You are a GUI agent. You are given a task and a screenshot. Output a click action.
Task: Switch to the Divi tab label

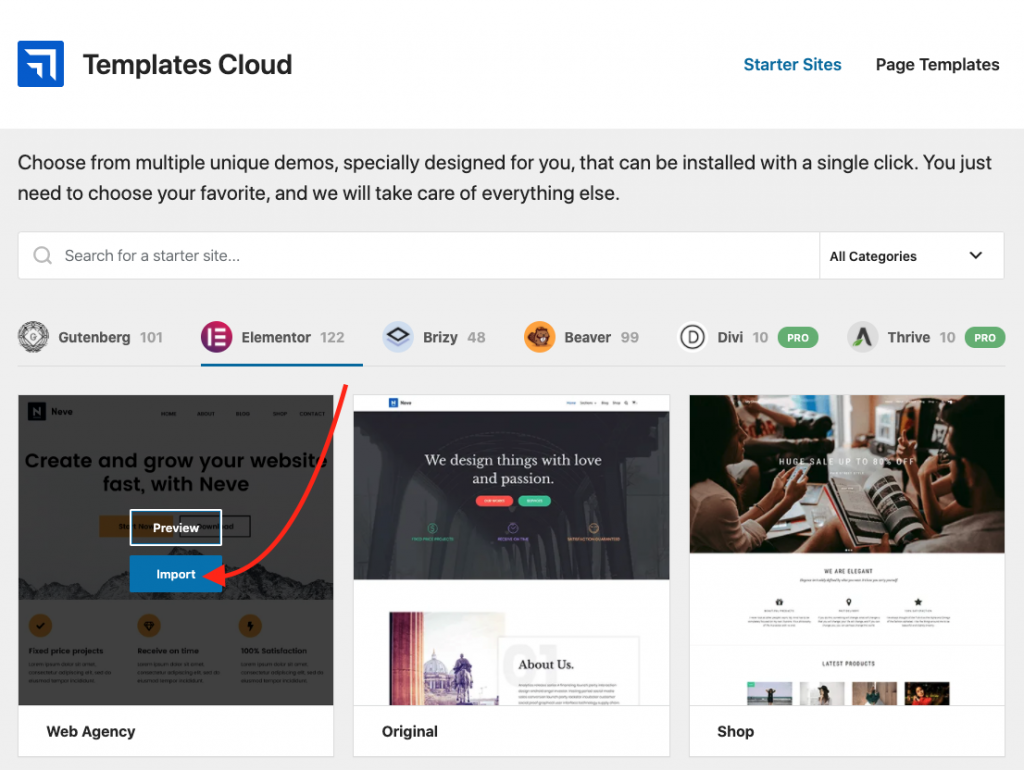[730, 338]
